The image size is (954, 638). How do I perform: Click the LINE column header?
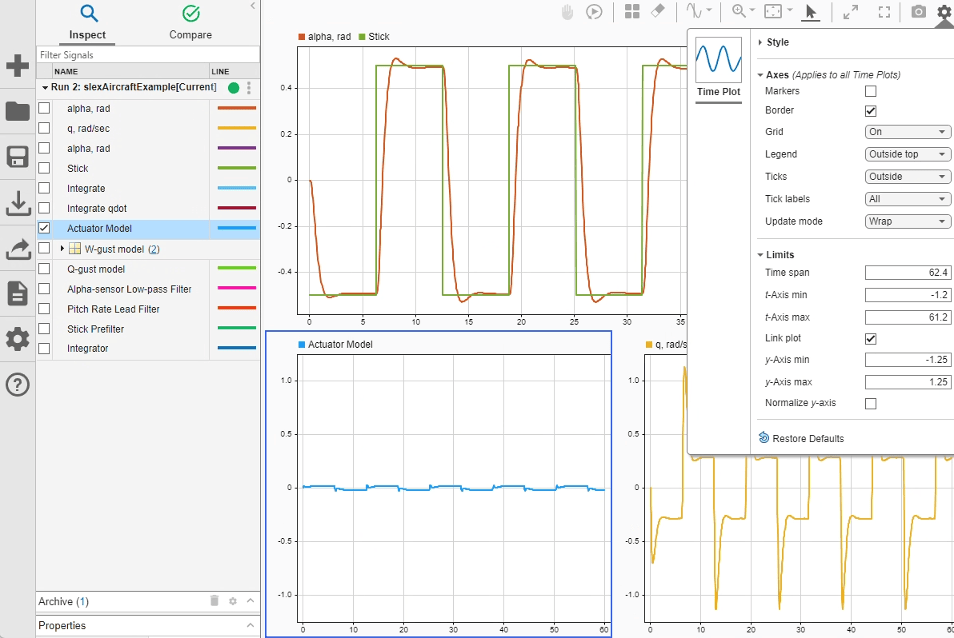pyautogui.click(x=235, y=71)
